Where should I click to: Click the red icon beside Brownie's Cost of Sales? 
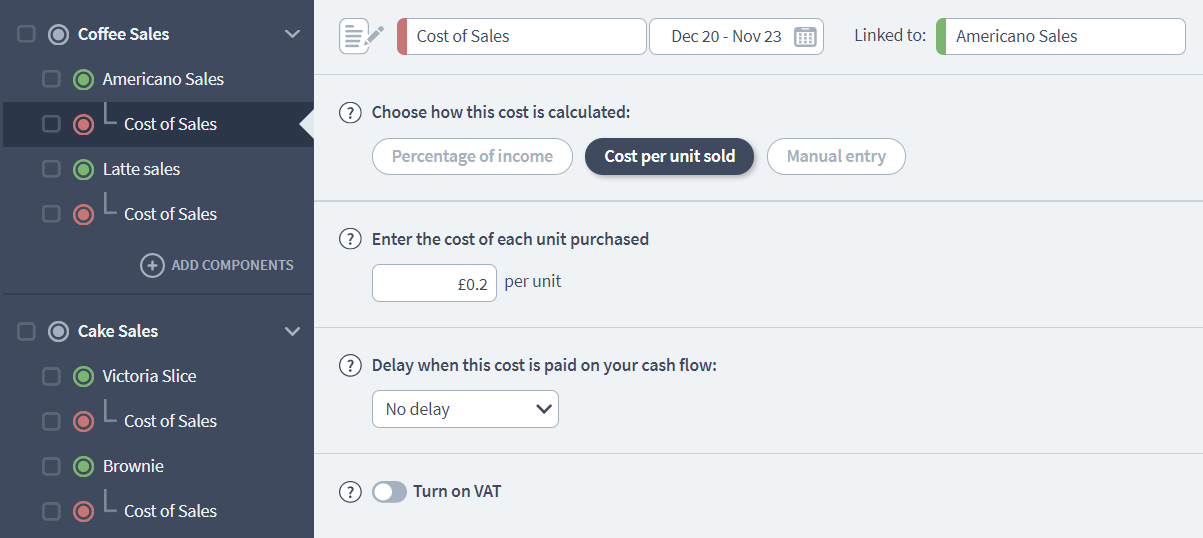tap(84, 511)
